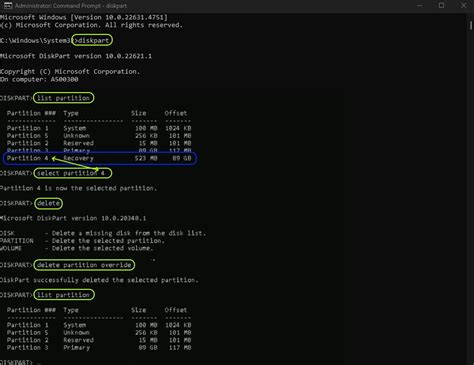Click the 'Administrator: Command Prompt - diskpart' window title
Screen dimensions: 474x365
71,6
